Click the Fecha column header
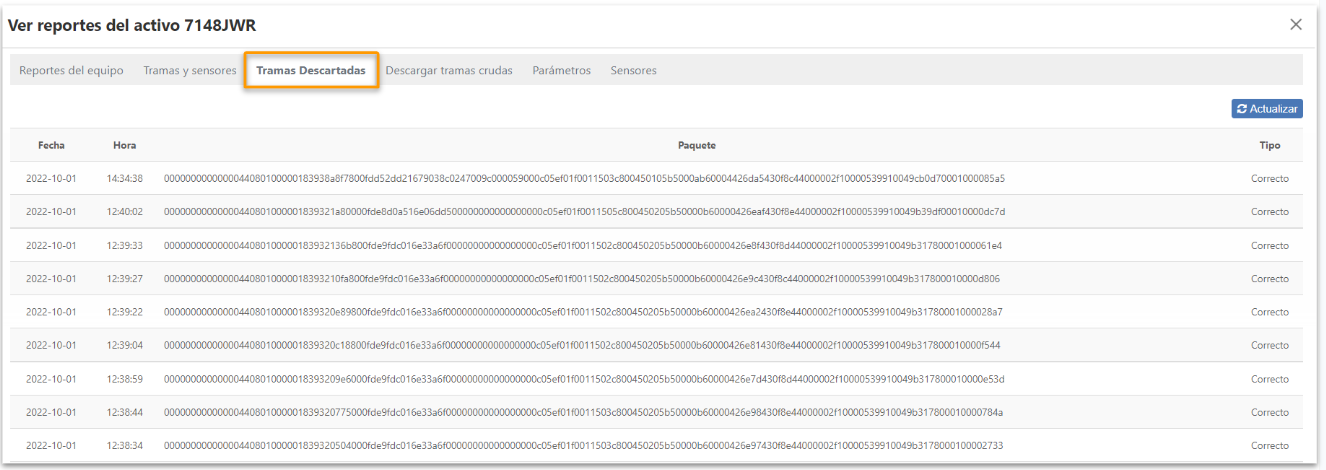This screenshot has width=1326, height=470. (x=51, y=145)
